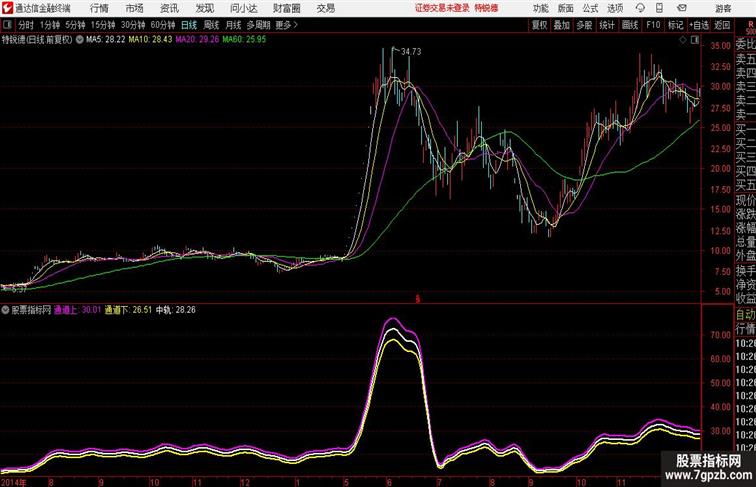Click the 中轨: 28.26 indicator value
The height and width of the screenshot is (487, 756).
[x=176, y=310]
